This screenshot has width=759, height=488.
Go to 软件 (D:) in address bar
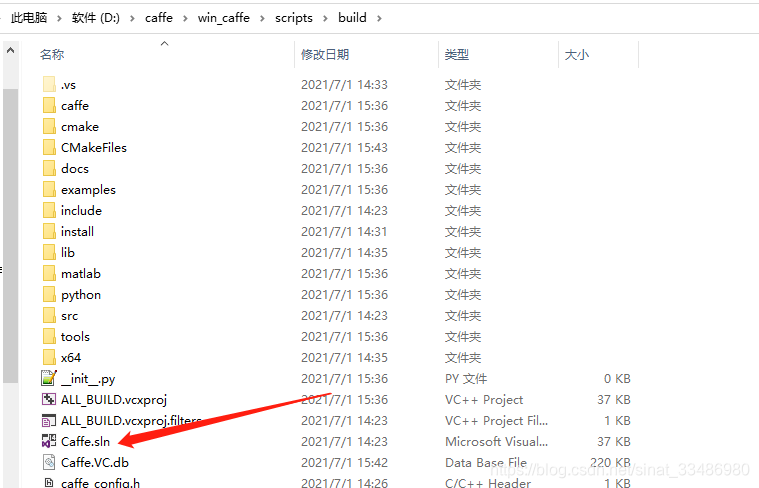[95, 18]
